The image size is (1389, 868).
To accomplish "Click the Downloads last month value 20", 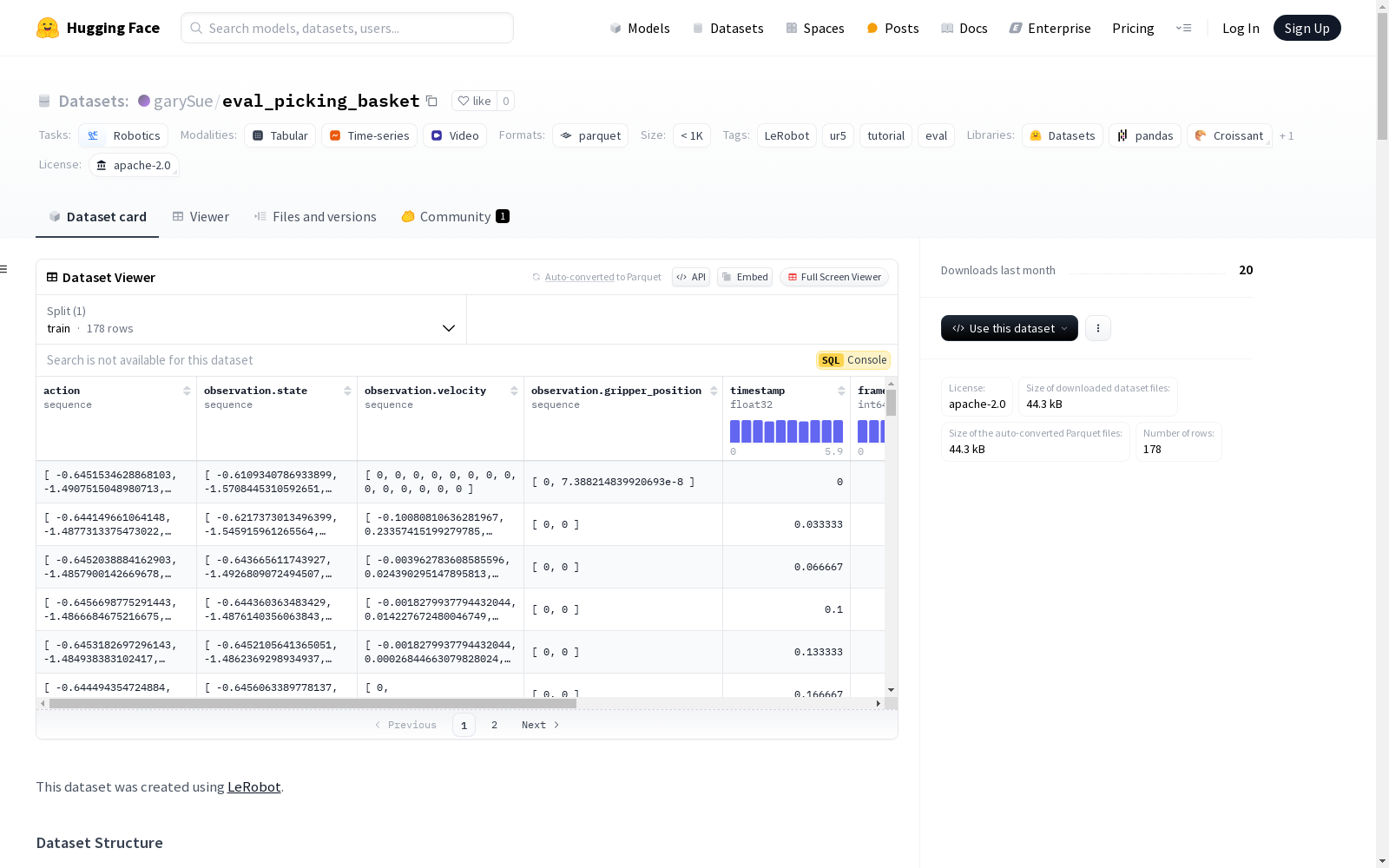I will pyautogui.click(x=1246, y=270).
